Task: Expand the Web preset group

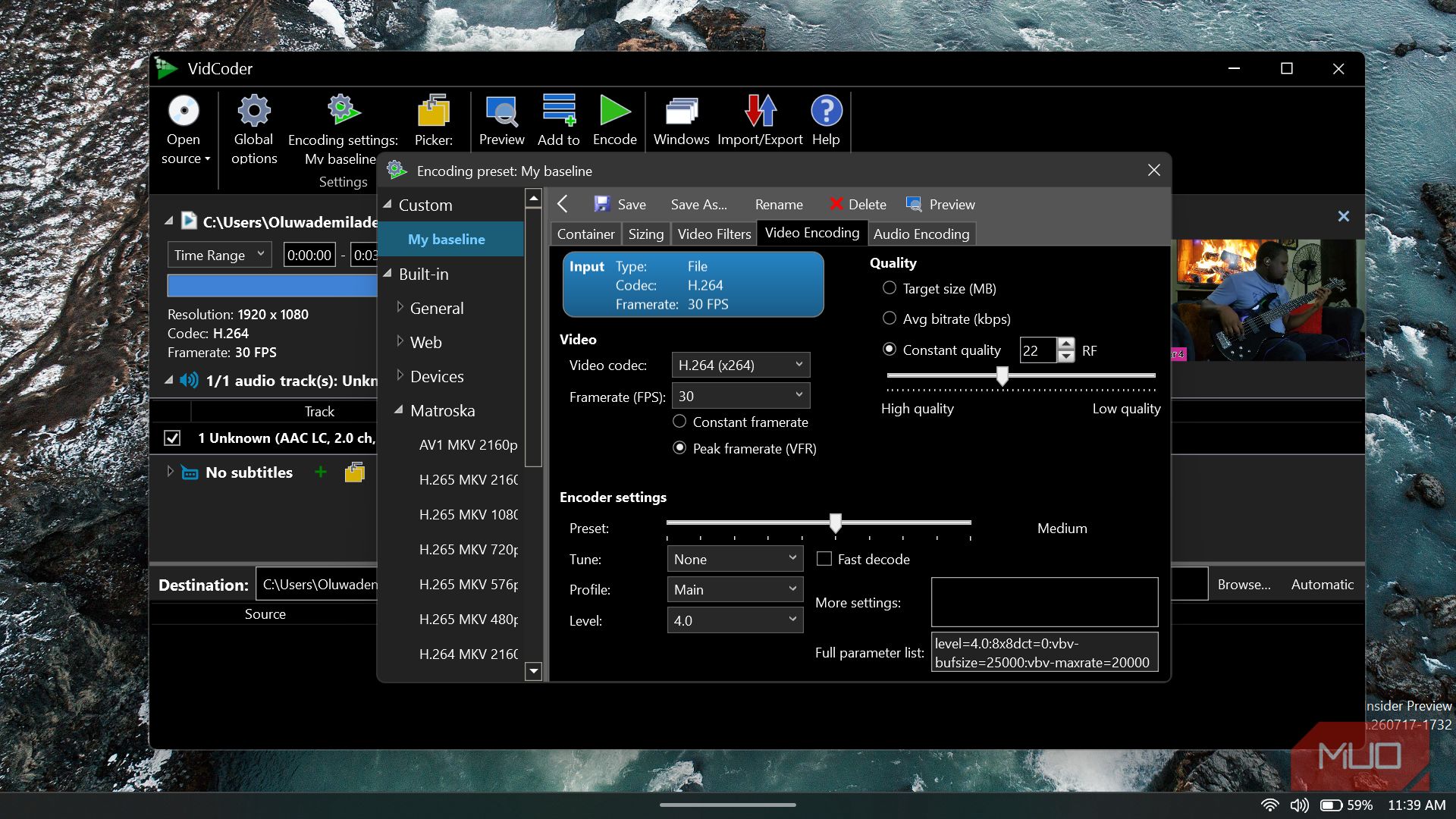Action: tap(400, 341)
